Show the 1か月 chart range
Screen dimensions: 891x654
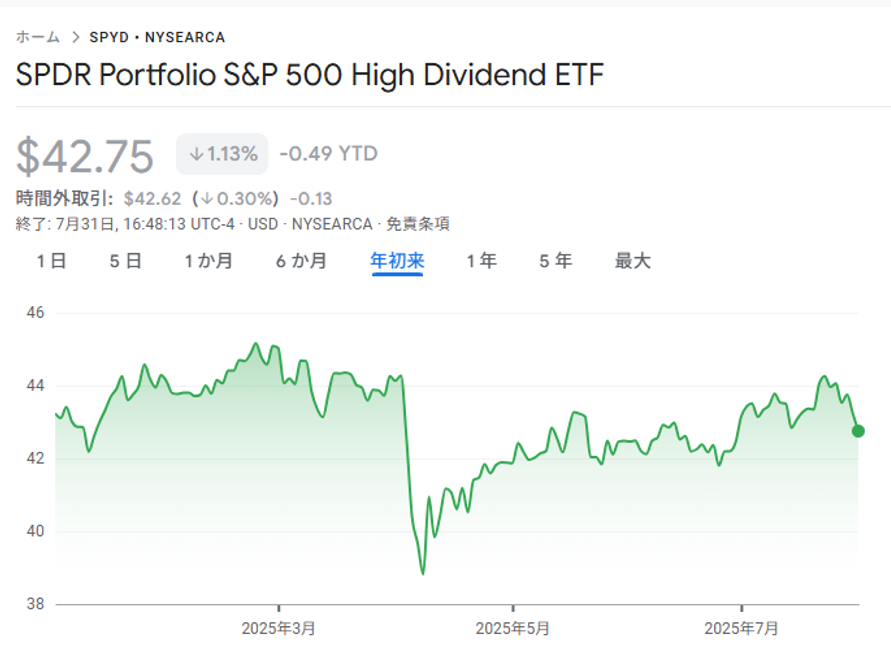click(208, 261)
